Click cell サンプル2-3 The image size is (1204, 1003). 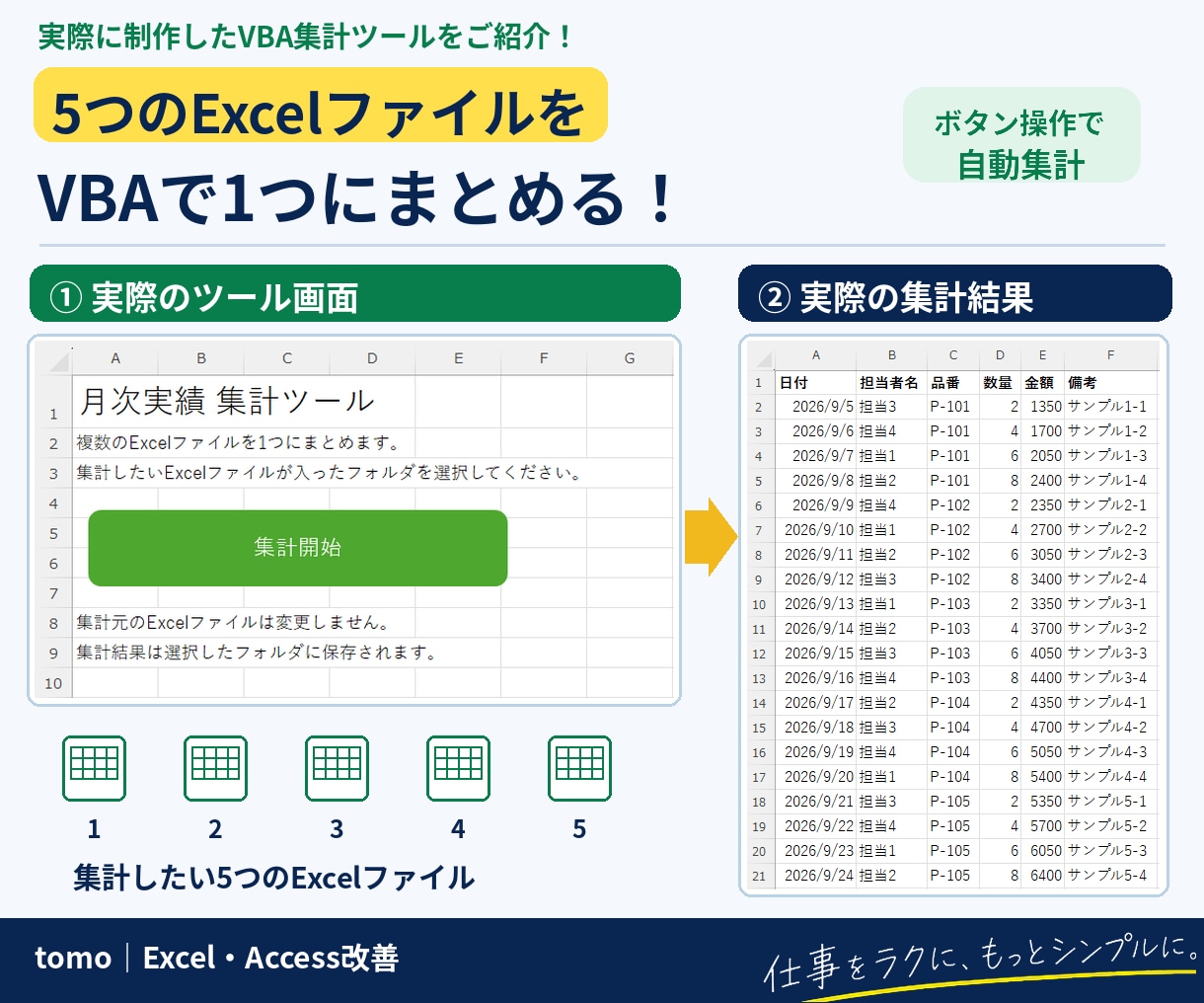1110,555
